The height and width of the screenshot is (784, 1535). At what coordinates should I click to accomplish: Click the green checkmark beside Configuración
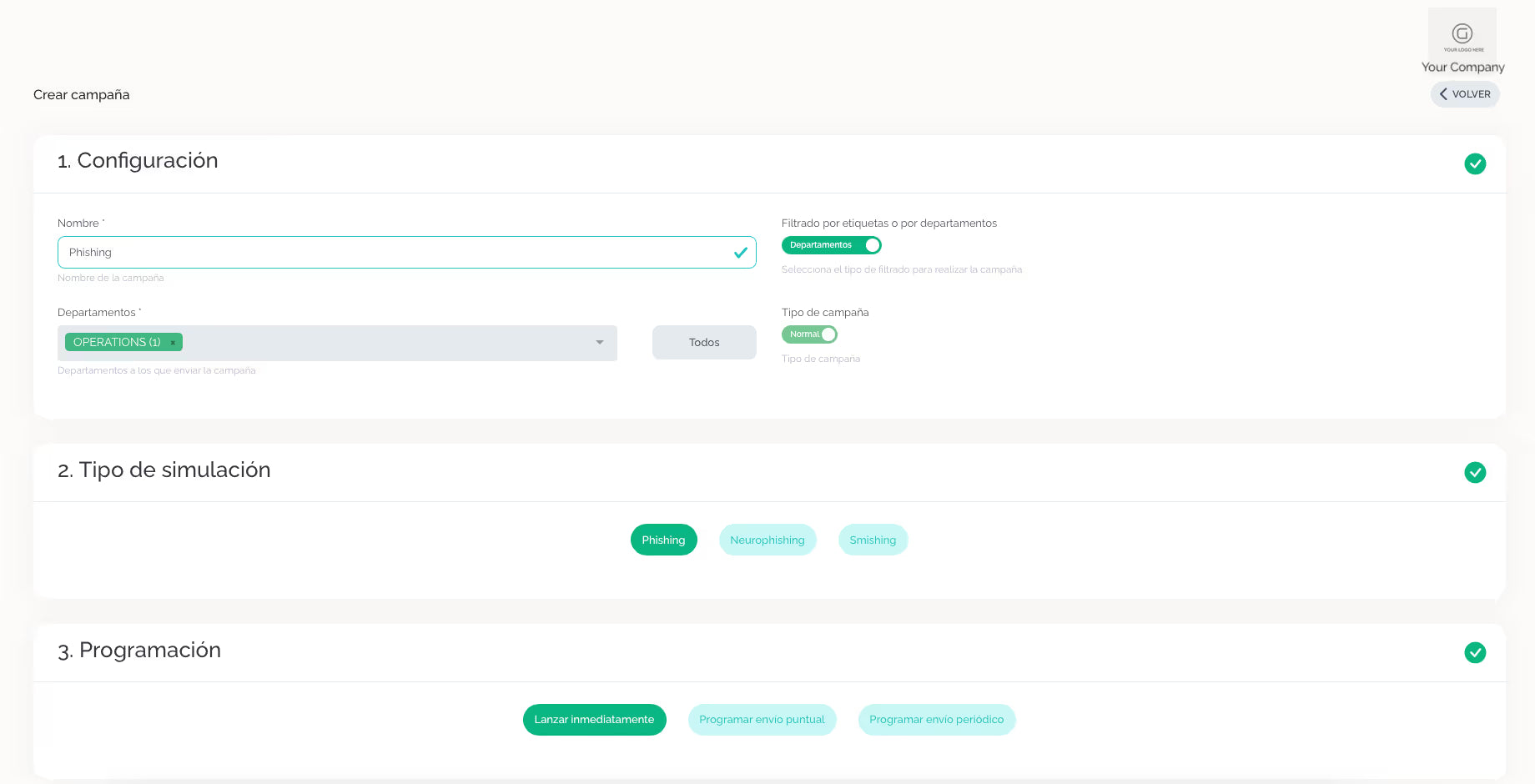(1474, 163)
